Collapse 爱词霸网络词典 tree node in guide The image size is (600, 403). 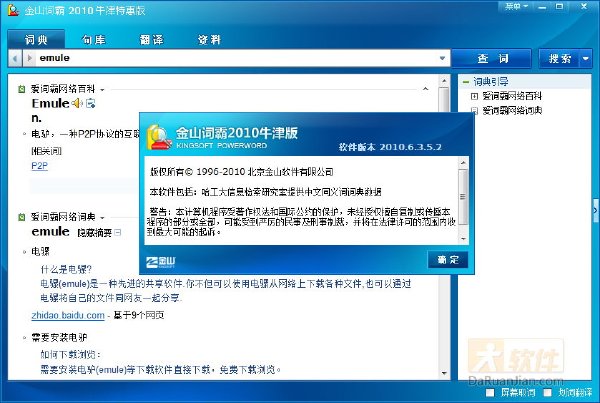[x=474, y=111]
